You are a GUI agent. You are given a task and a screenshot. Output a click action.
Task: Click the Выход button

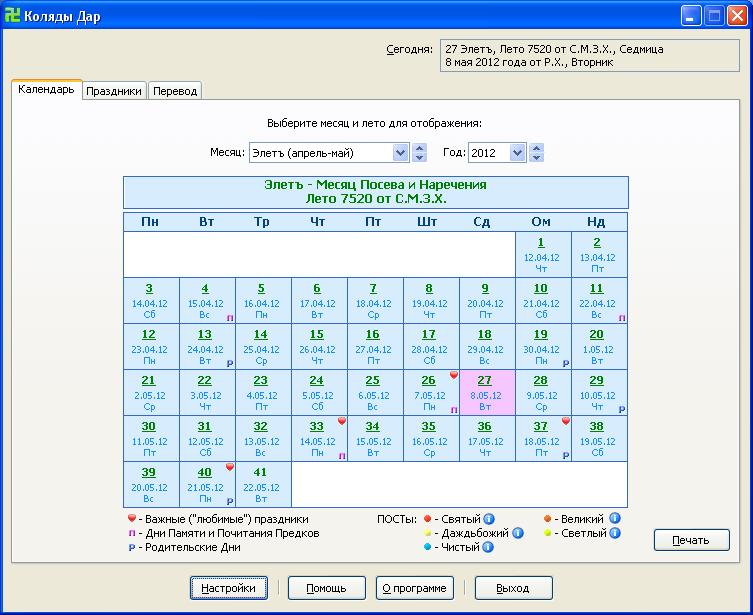coord(513,588)
